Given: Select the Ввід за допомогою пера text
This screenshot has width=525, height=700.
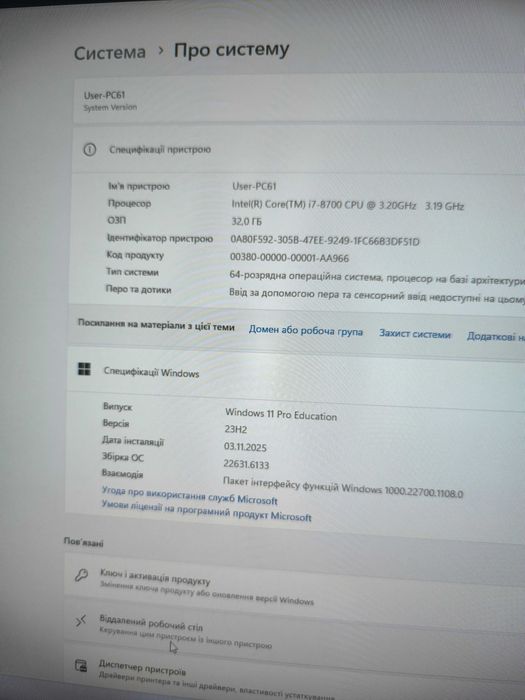Looking at the screenshot, I should [377, 295].
